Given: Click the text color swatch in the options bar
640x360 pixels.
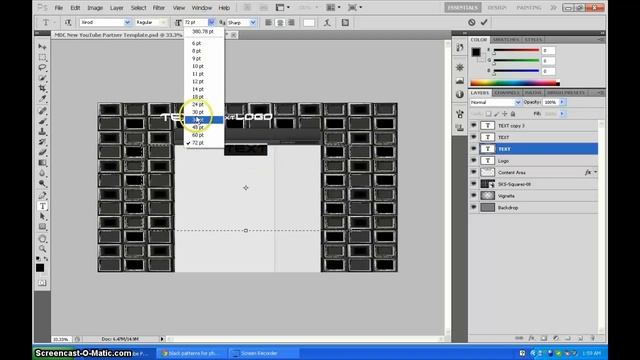Looking at the screenshot, I should pos(309,22).
